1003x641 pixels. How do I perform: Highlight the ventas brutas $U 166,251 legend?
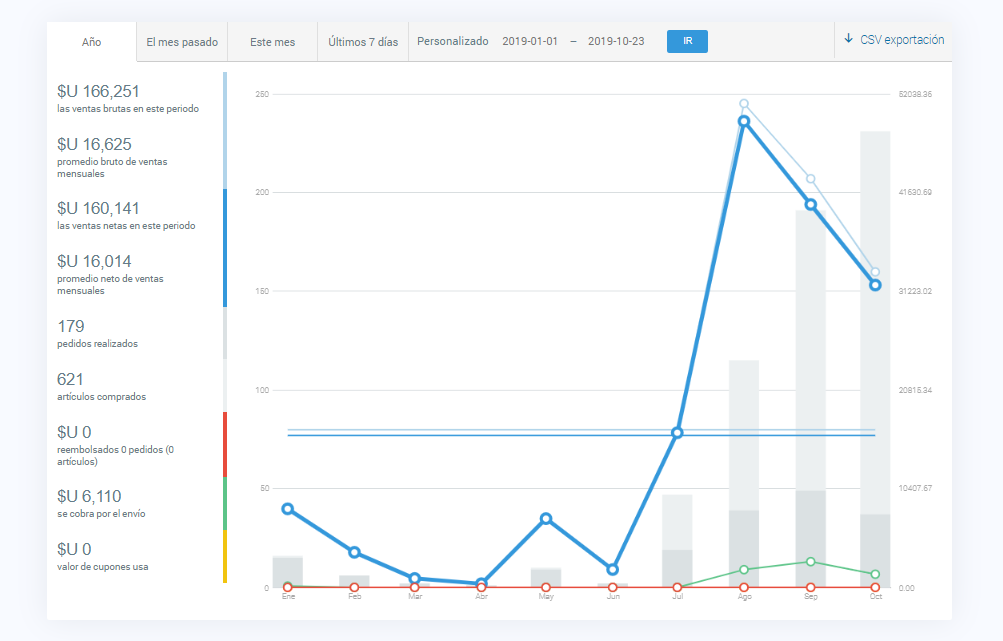(x=128, y=98)
